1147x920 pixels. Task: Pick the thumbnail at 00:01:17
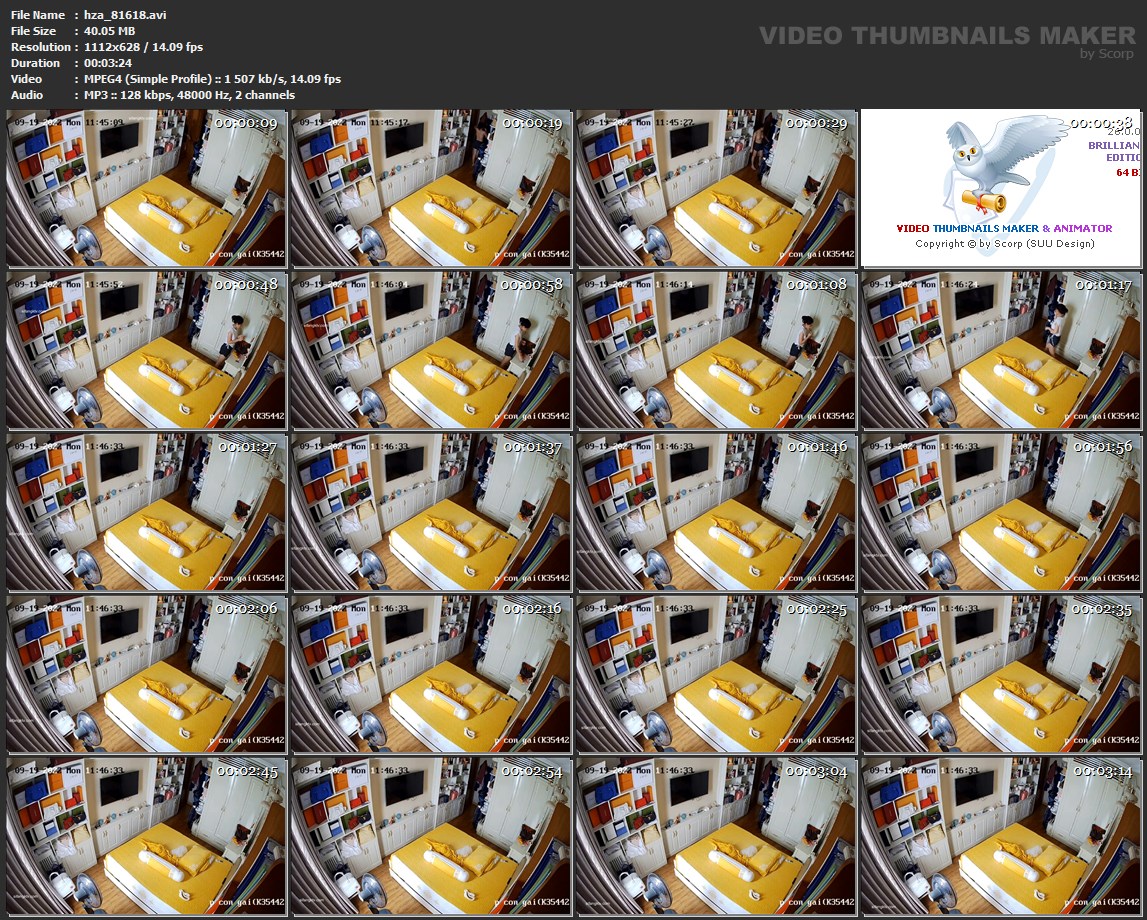(1001, 350)
